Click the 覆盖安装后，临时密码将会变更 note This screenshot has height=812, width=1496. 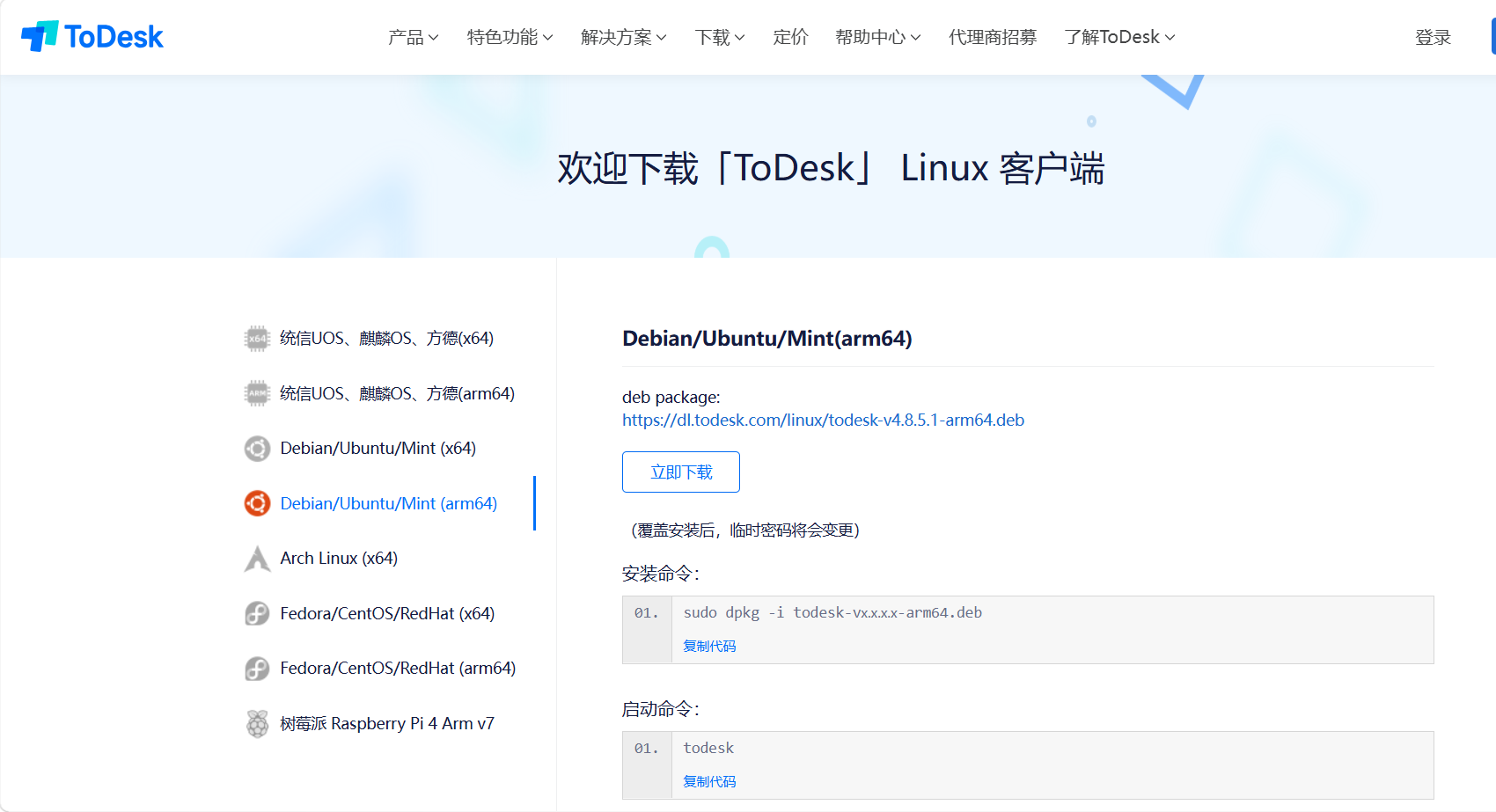(x=745, y=530)
